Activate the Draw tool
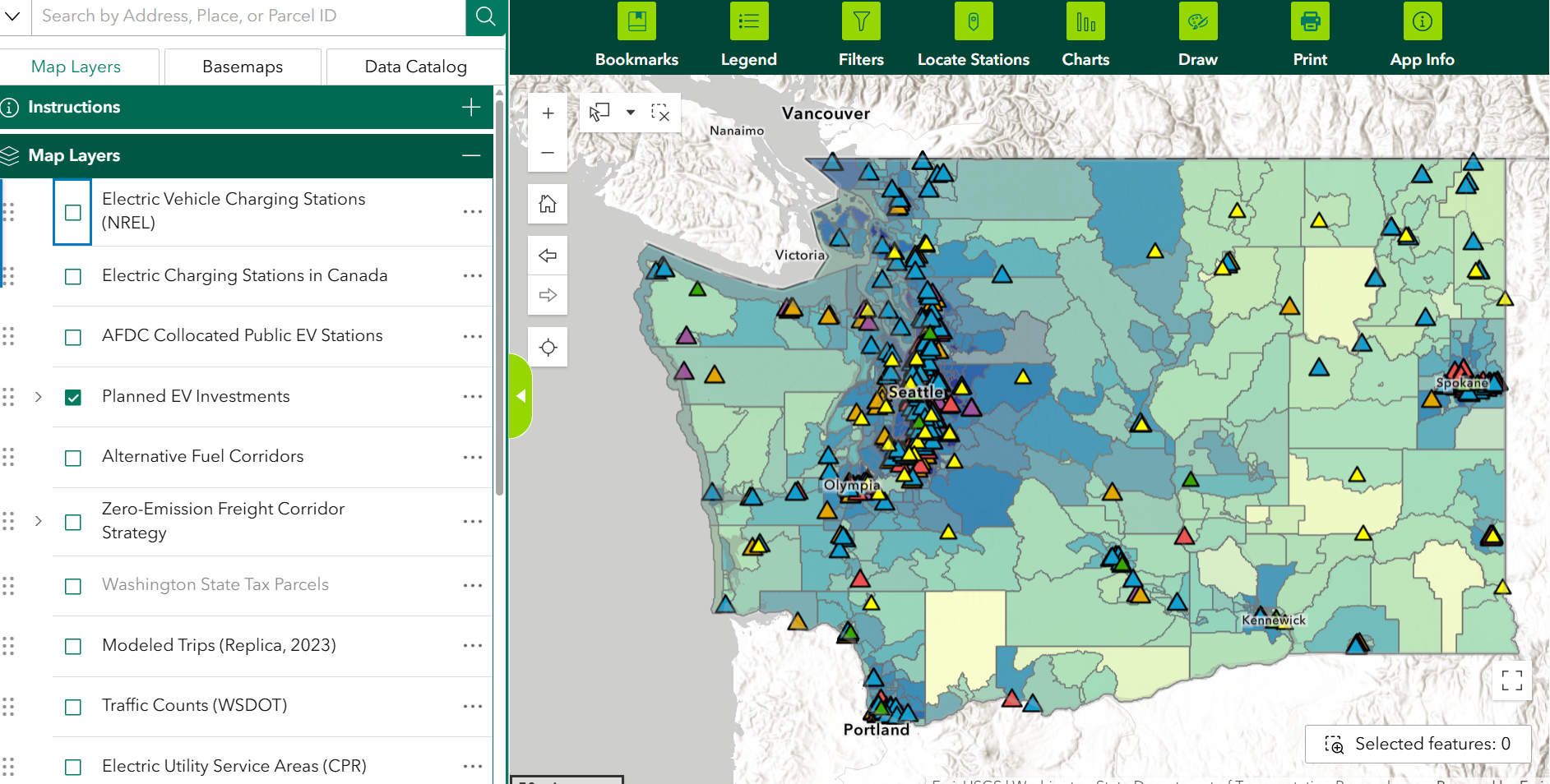The height and width of the screenshot is (784, 1550). coord(1197,22)
